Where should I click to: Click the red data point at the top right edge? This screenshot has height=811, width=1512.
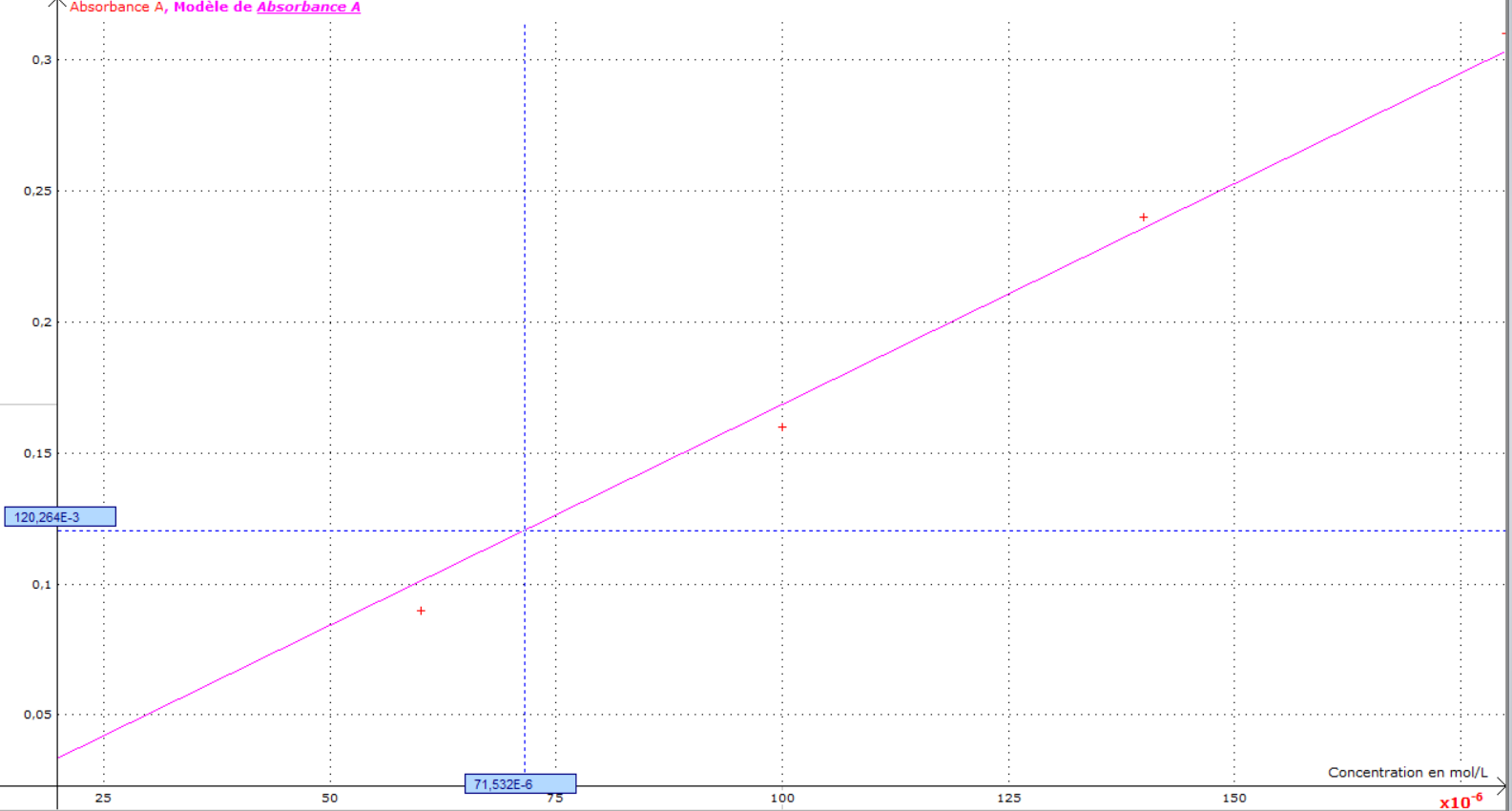click(1504, 33)
